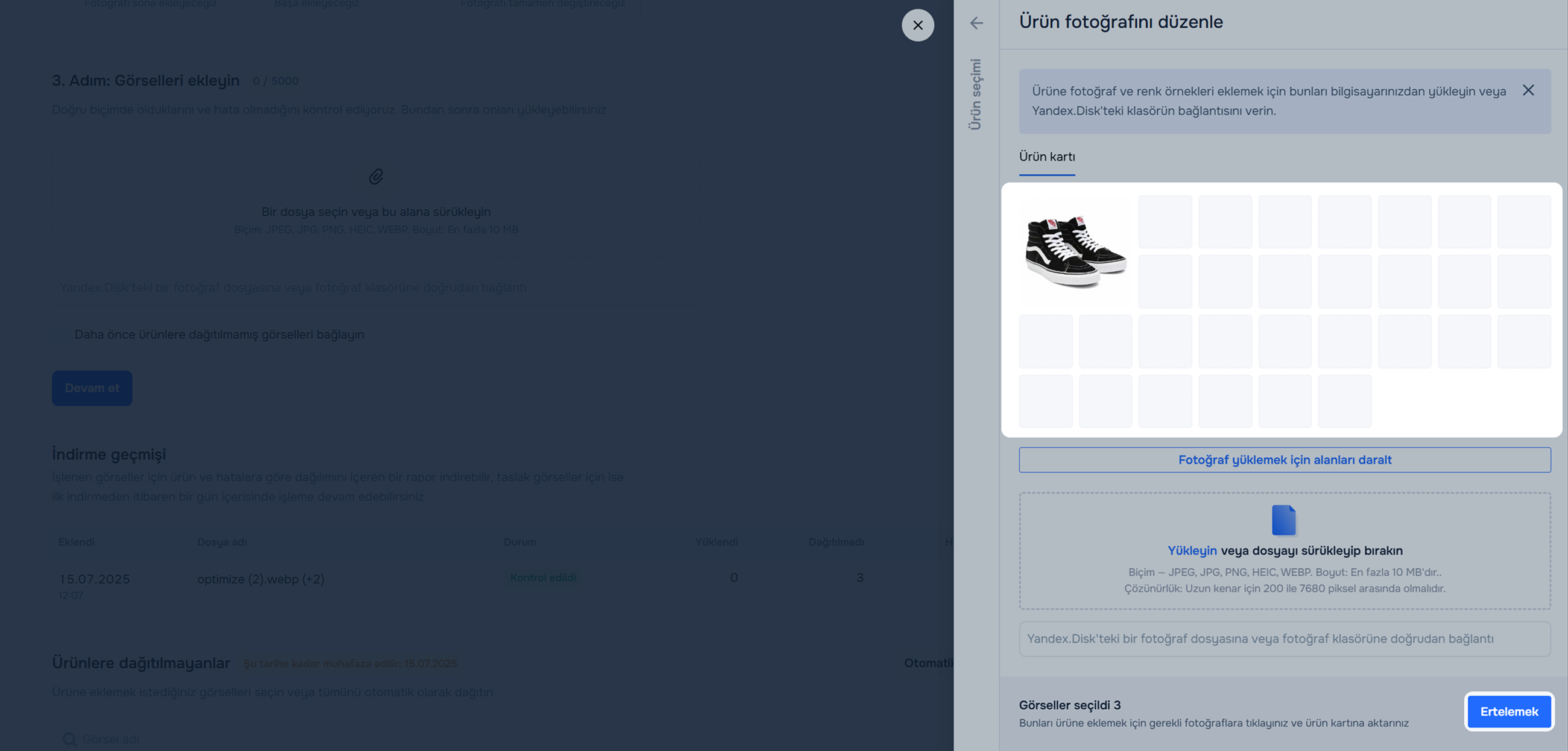Click the search magnifier icon near Görsel adı
Viewport: 1568px width, 751px height.
click(x=69, y=739)
